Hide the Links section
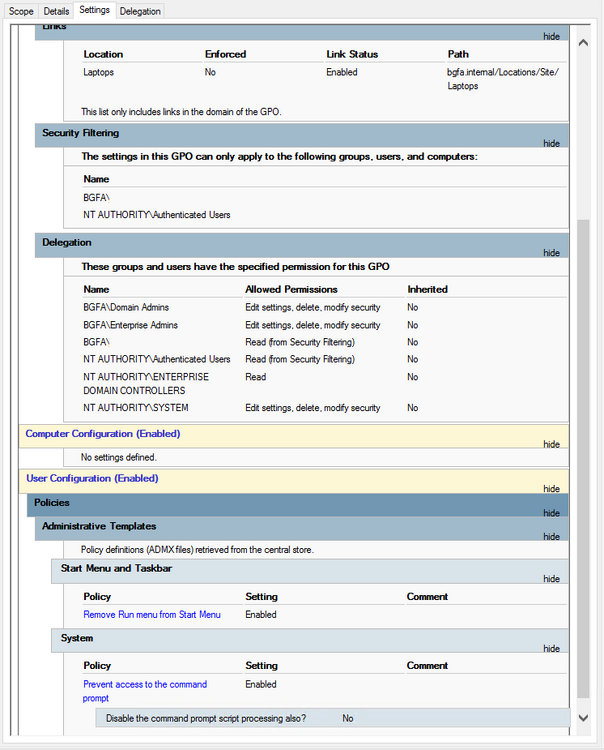Image resolution: width=604 pixels, height=750 pixels. tap(551, 36)
